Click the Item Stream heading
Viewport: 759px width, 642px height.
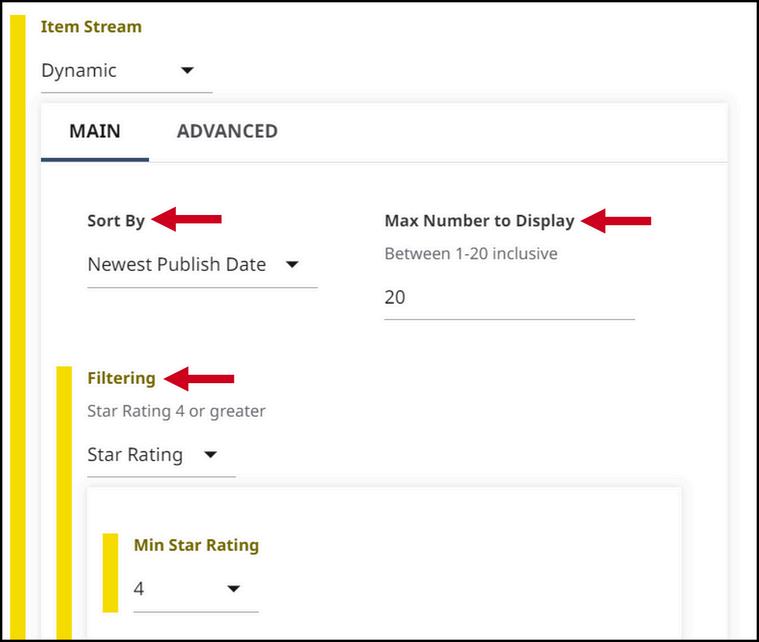coord(91,27)
